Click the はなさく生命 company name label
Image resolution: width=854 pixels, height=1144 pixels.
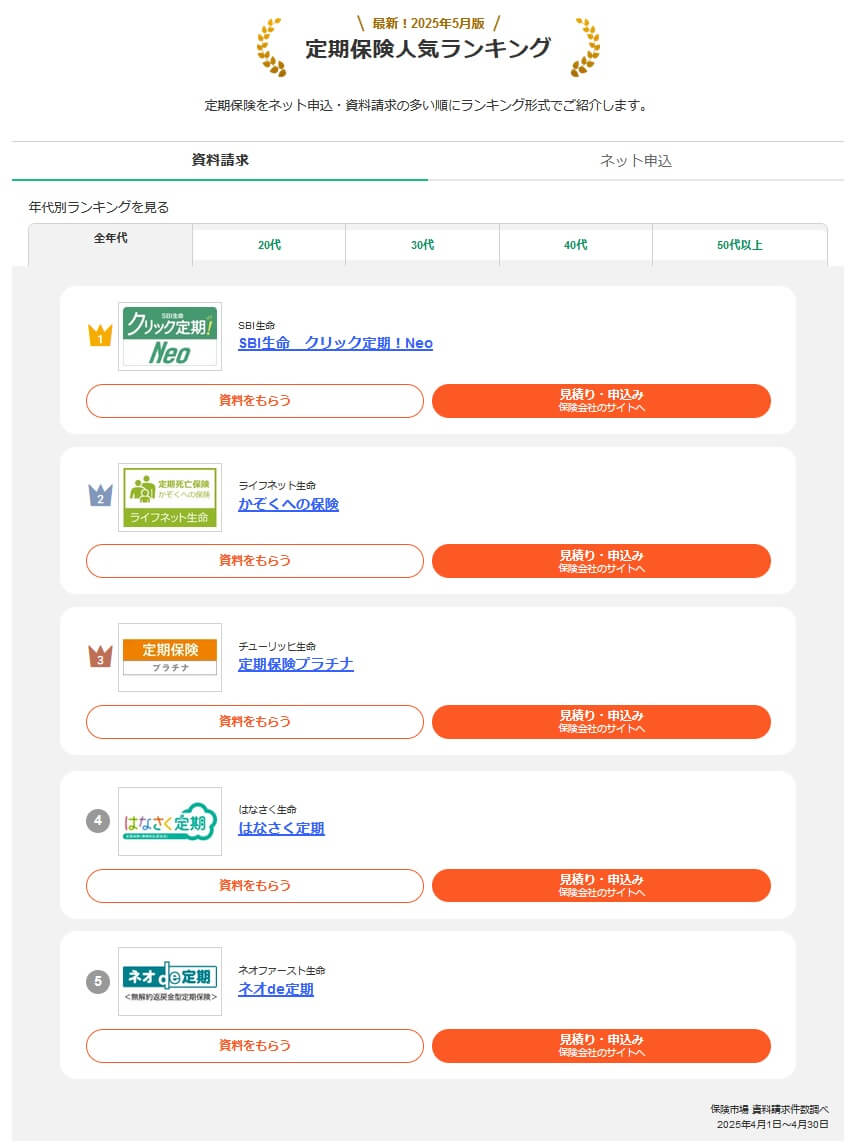(268, 810)
